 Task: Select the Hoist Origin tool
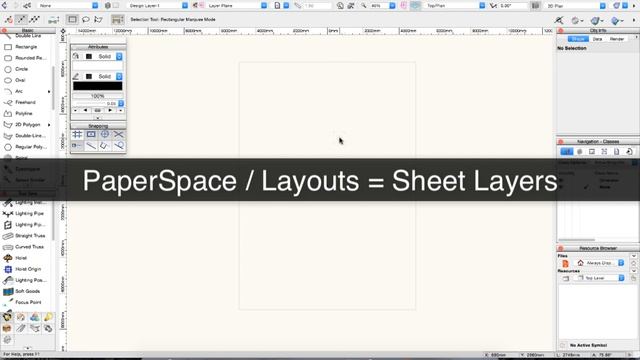coord(22,269)
